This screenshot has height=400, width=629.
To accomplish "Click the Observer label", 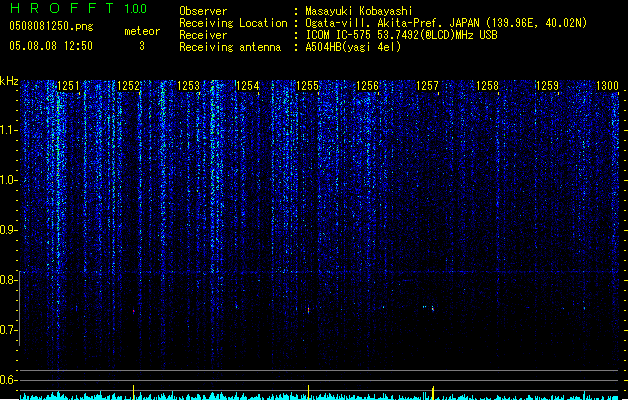I will click(x=203, y=11).
